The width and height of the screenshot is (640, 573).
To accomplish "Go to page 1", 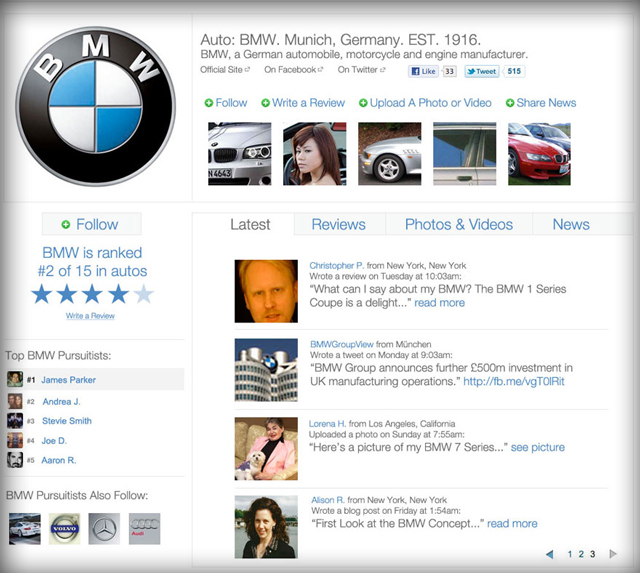I will pyautogui.click(x=570, y=554).
